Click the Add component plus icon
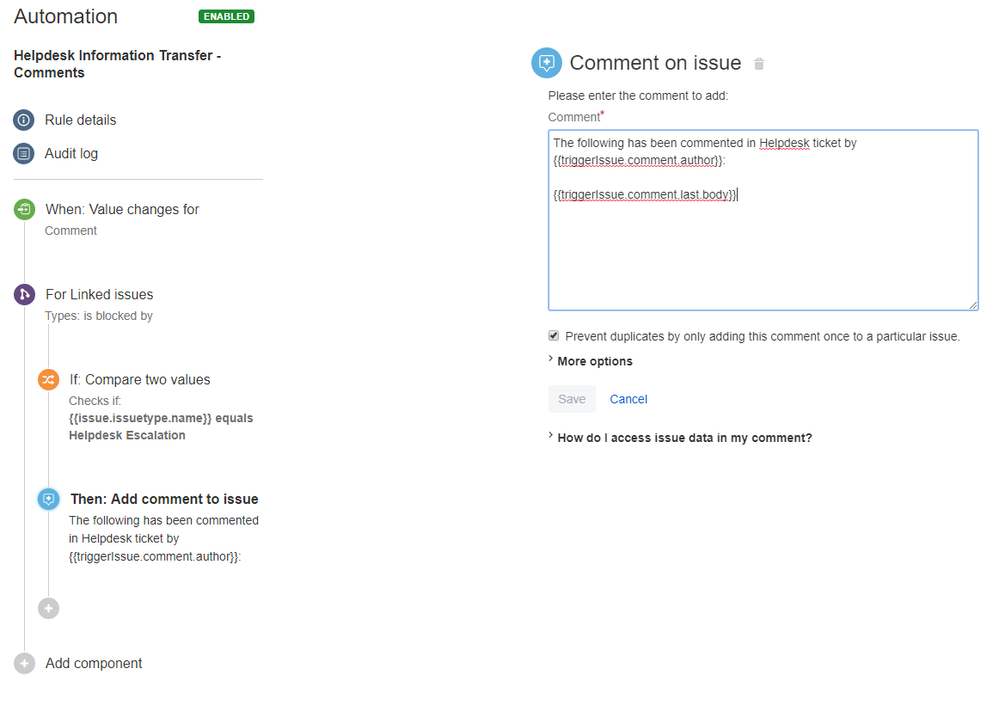Viewport: 999px width, 706px height. pos(24,663)
